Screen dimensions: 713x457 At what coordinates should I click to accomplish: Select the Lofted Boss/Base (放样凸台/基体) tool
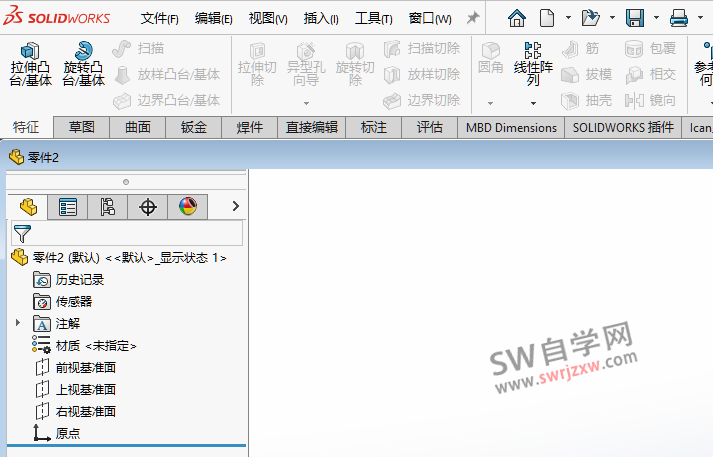point(167,74)
